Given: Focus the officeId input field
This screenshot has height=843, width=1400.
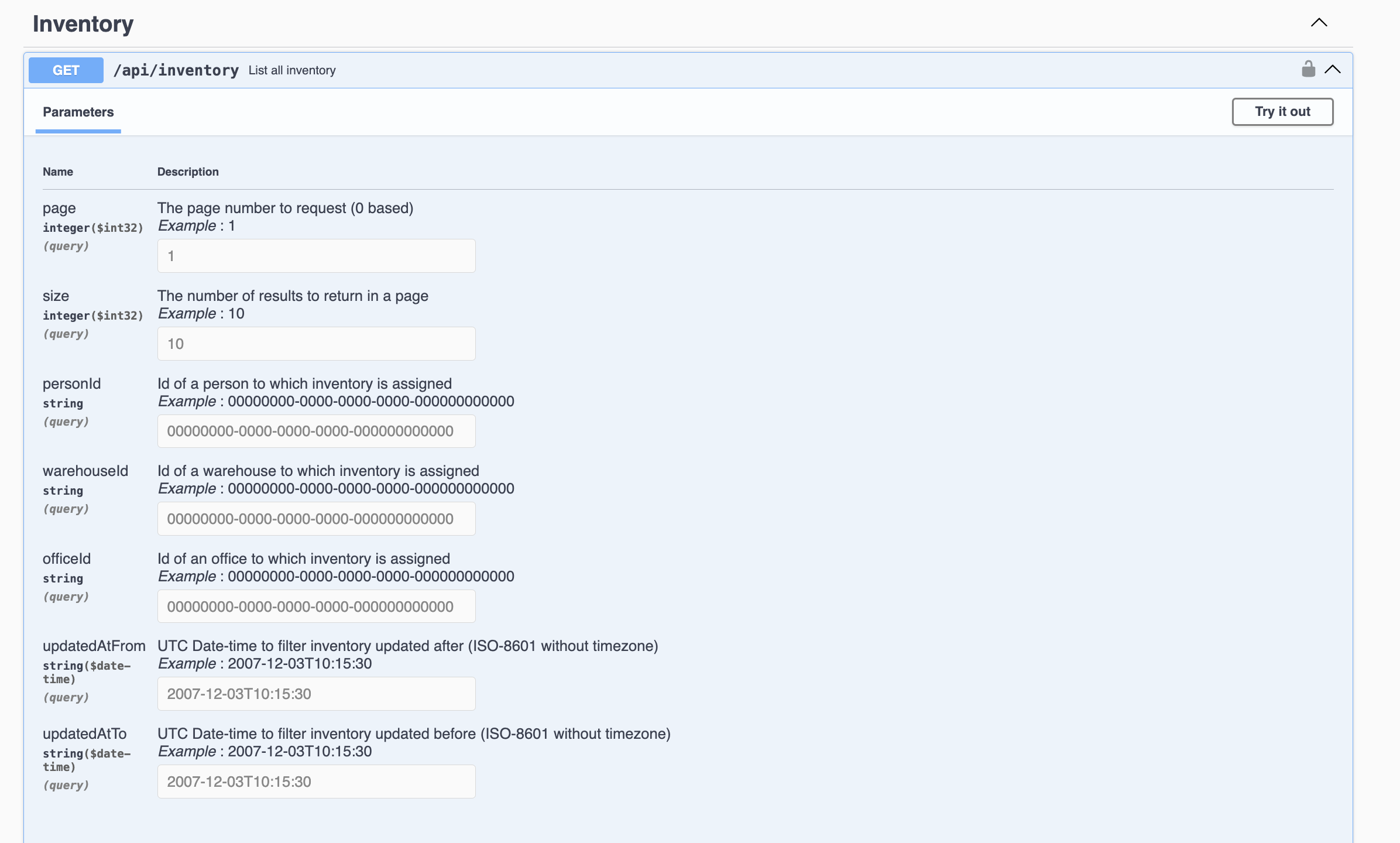Looking at the screenshot, I should click(316, 606).
